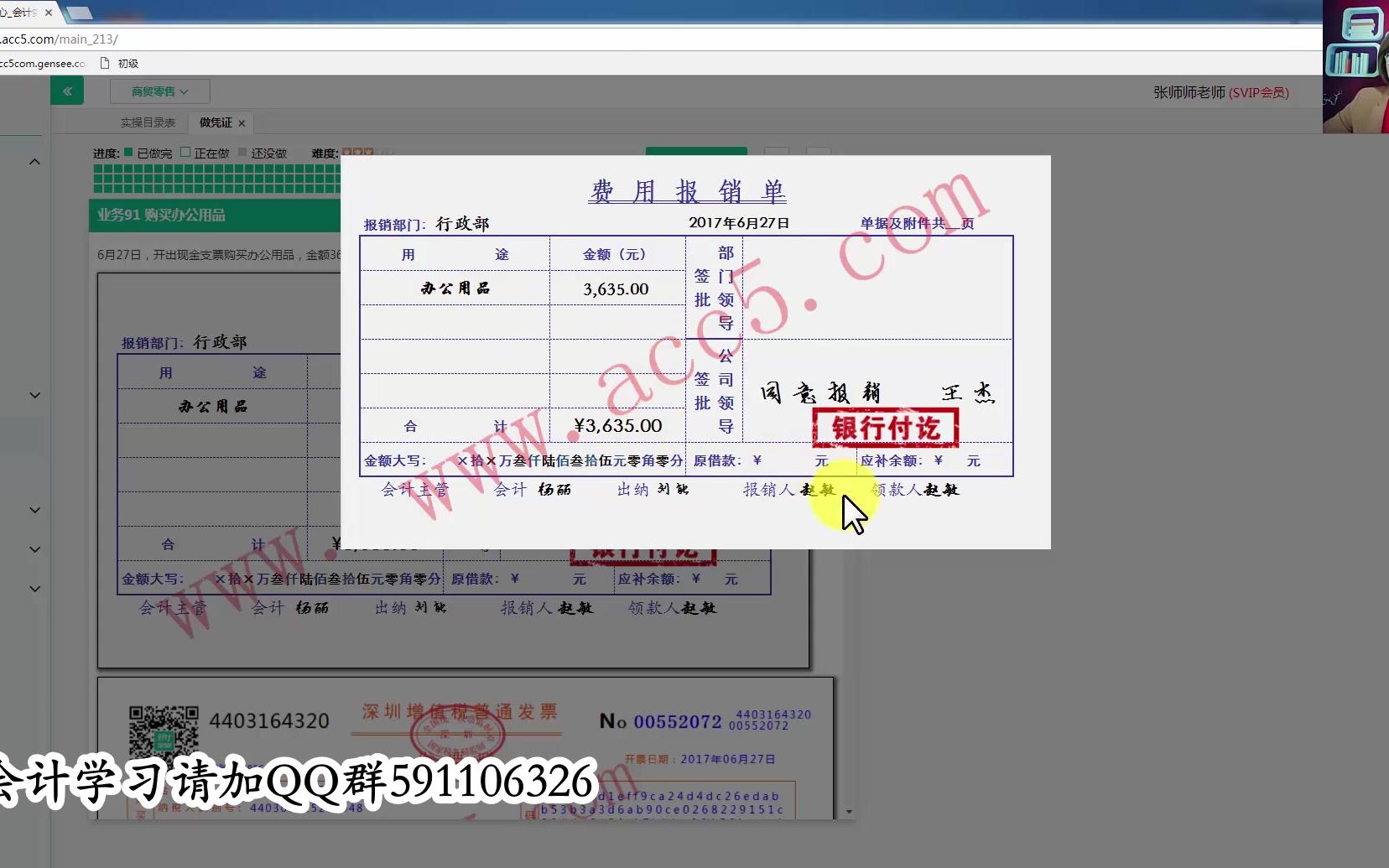Click the total ¥3,635.00 cell
1389x868 pixels.
point(618,425)
